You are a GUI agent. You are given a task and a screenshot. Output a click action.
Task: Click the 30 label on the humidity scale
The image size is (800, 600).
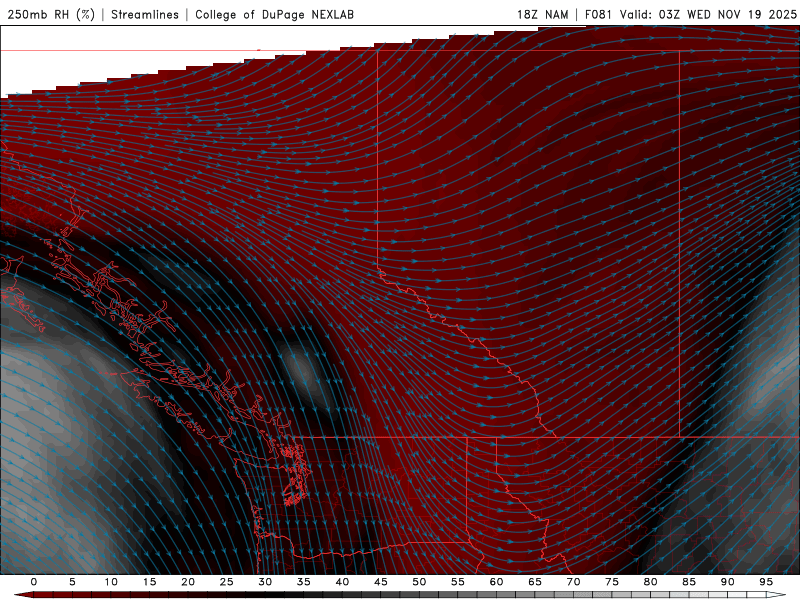265,582
